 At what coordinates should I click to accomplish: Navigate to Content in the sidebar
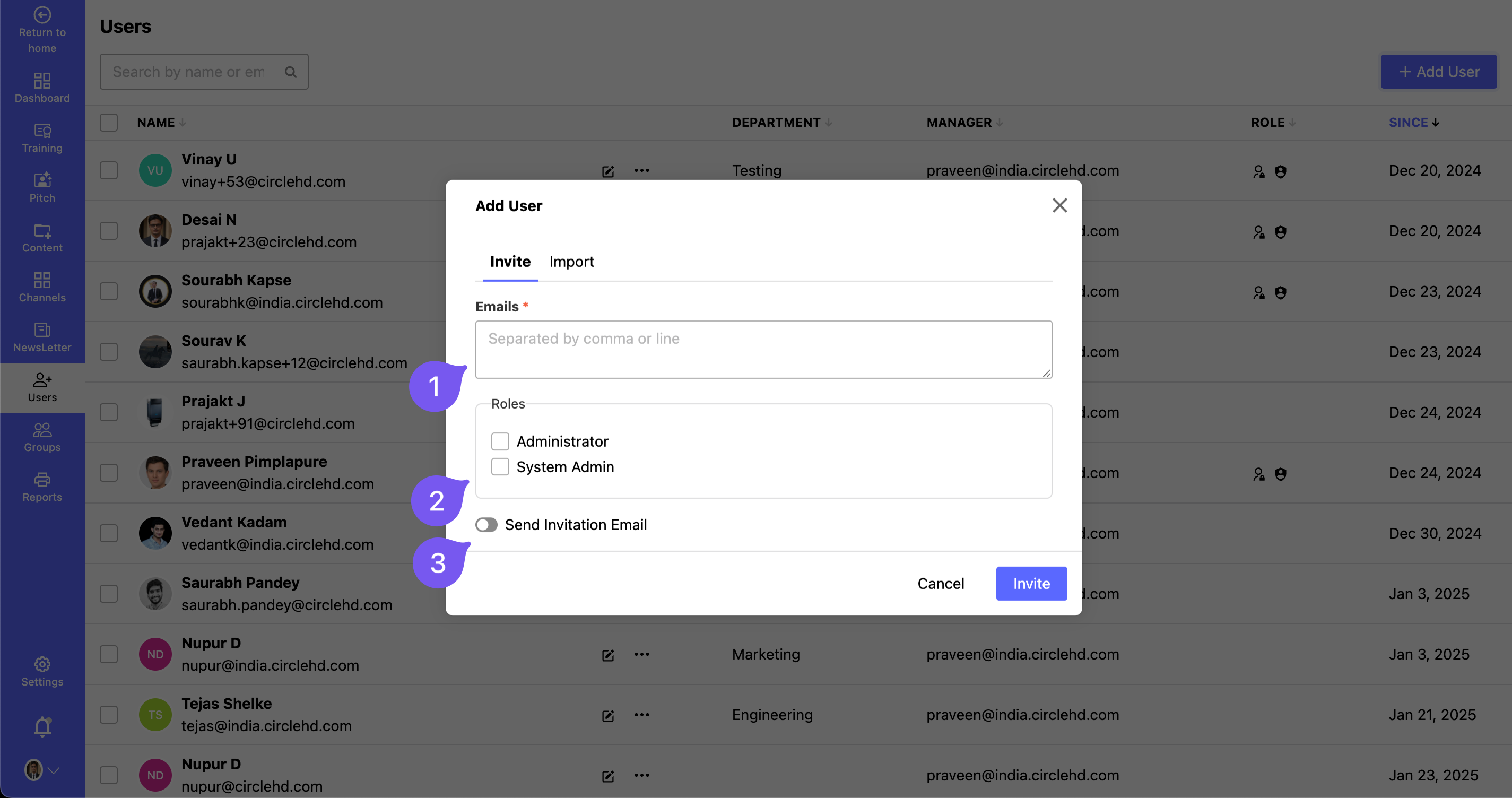pos(42,238)
